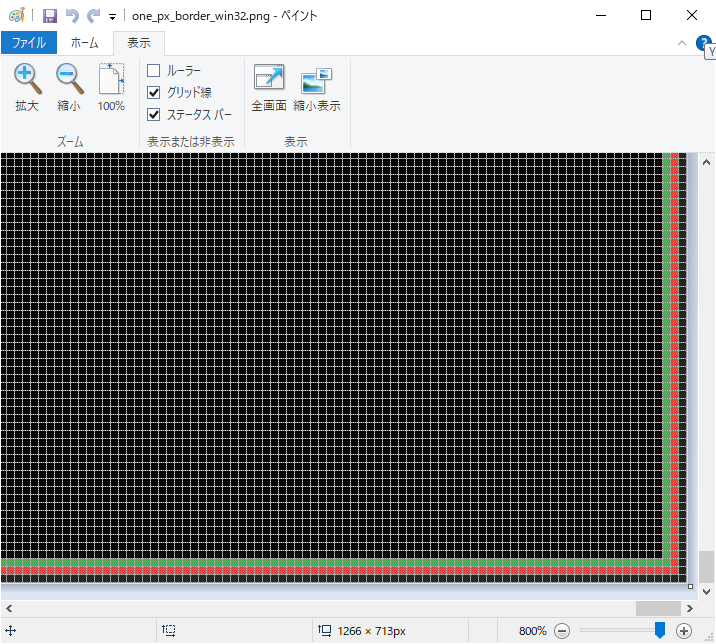Reset zoom with the 100% icon
This screenshot has width=716, height=644.
tap(111, 79)
